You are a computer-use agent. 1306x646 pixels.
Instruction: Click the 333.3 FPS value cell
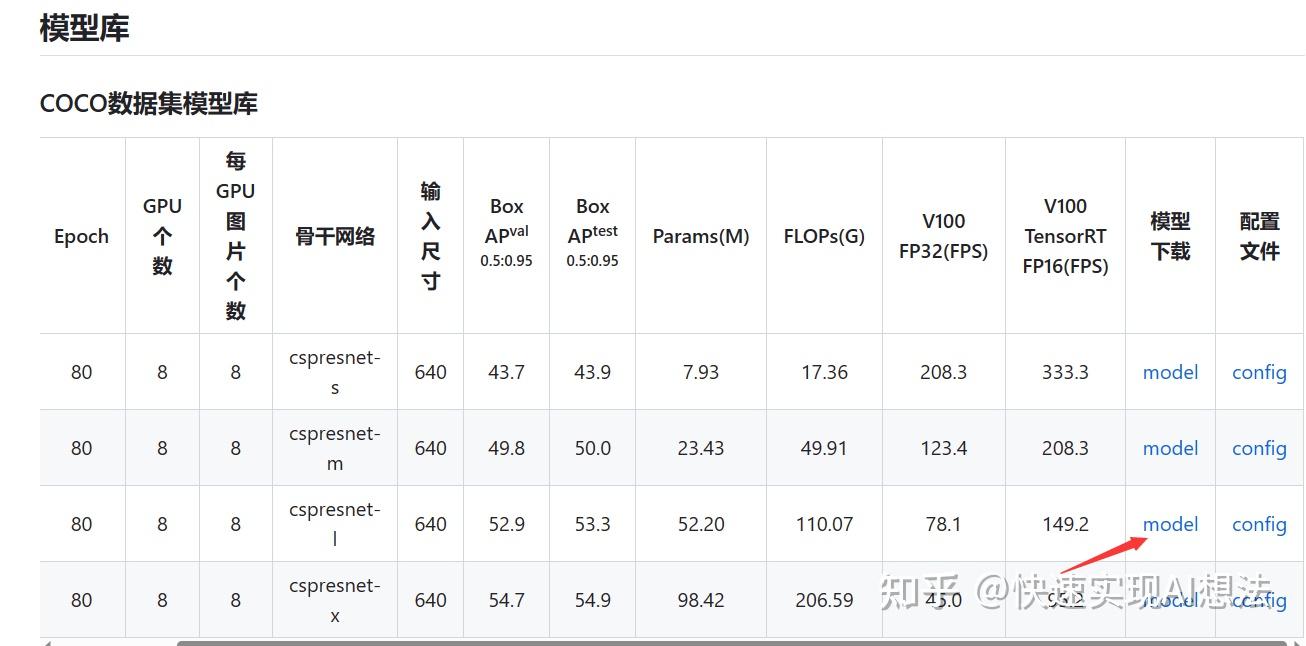1065,372
